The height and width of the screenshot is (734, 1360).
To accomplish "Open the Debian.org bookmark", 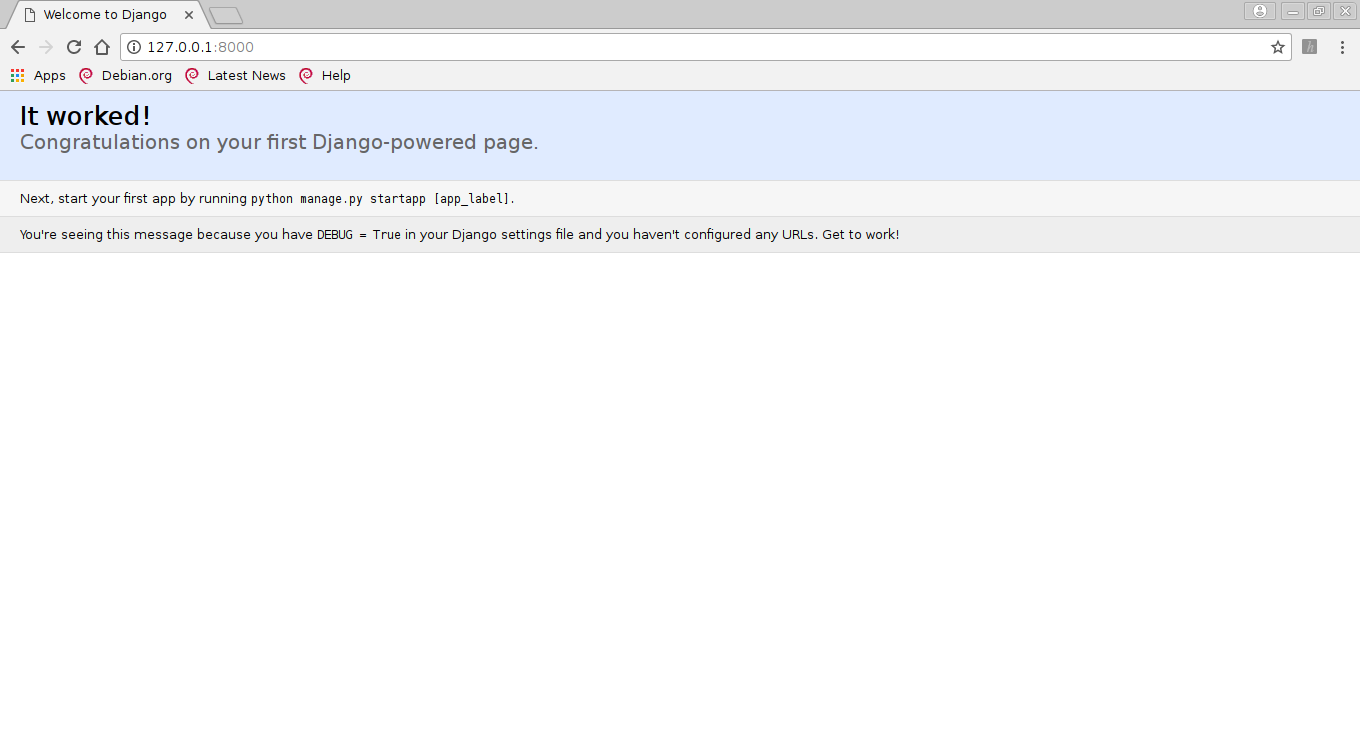I will pos(126,75).
